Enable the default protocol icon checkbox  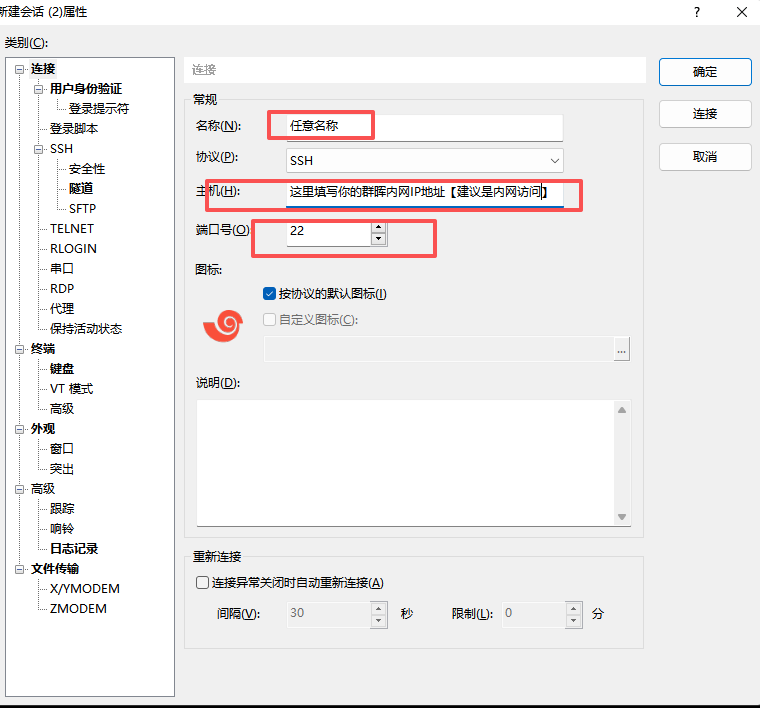pos(269,294)
